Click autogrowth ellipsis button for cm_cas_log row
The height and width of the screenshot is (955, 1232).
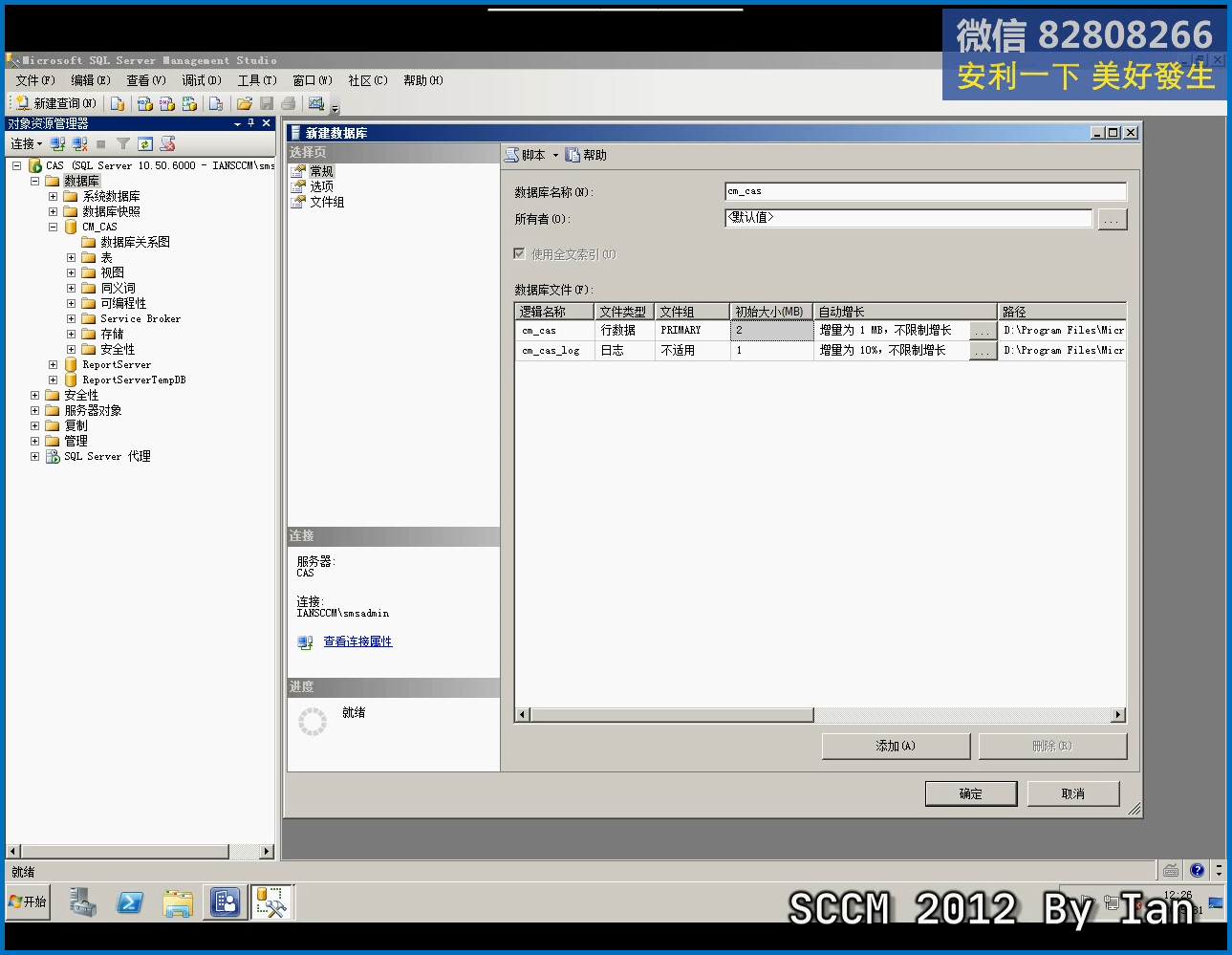pyautogui.click(x=982, y=351)
